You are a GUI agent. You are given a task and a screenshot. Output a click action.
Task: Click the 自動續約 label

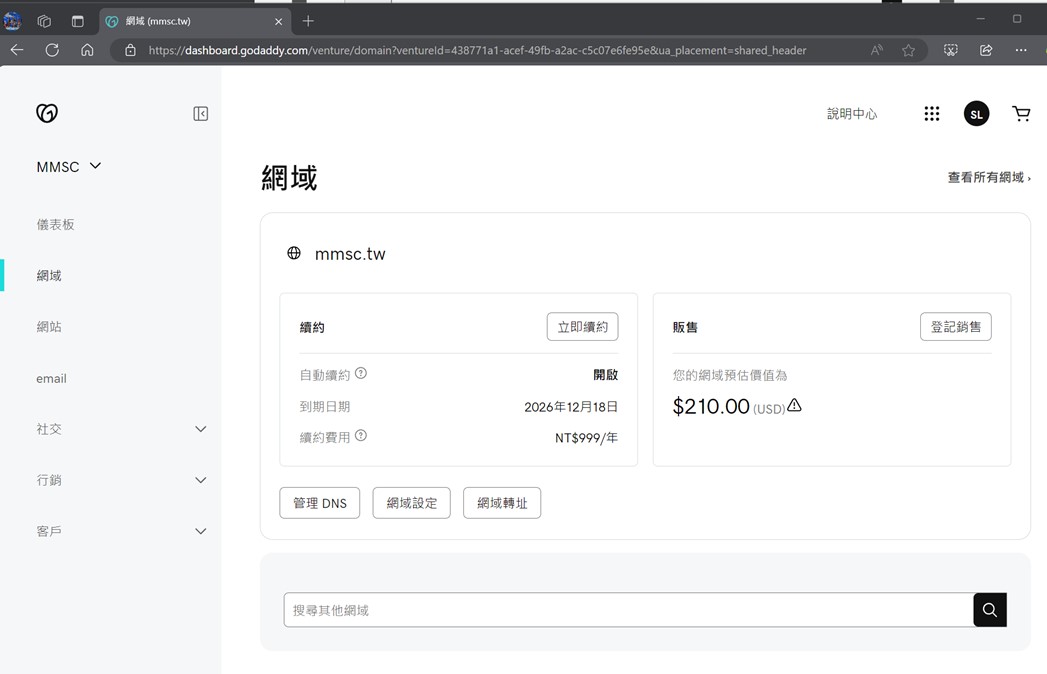tap(325, 375)
